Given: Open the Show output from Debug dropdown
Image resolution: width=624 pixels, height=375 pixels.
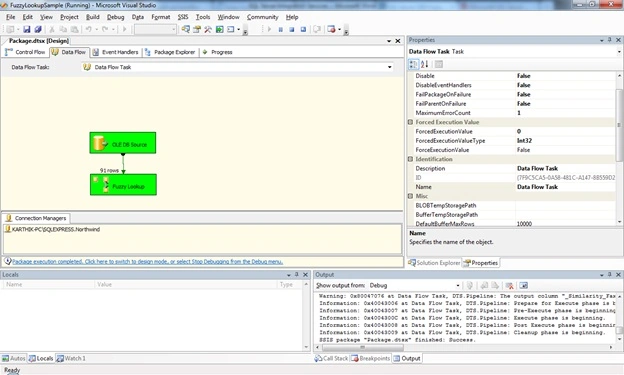Looking at the screenshot, I should pos(458,285).
